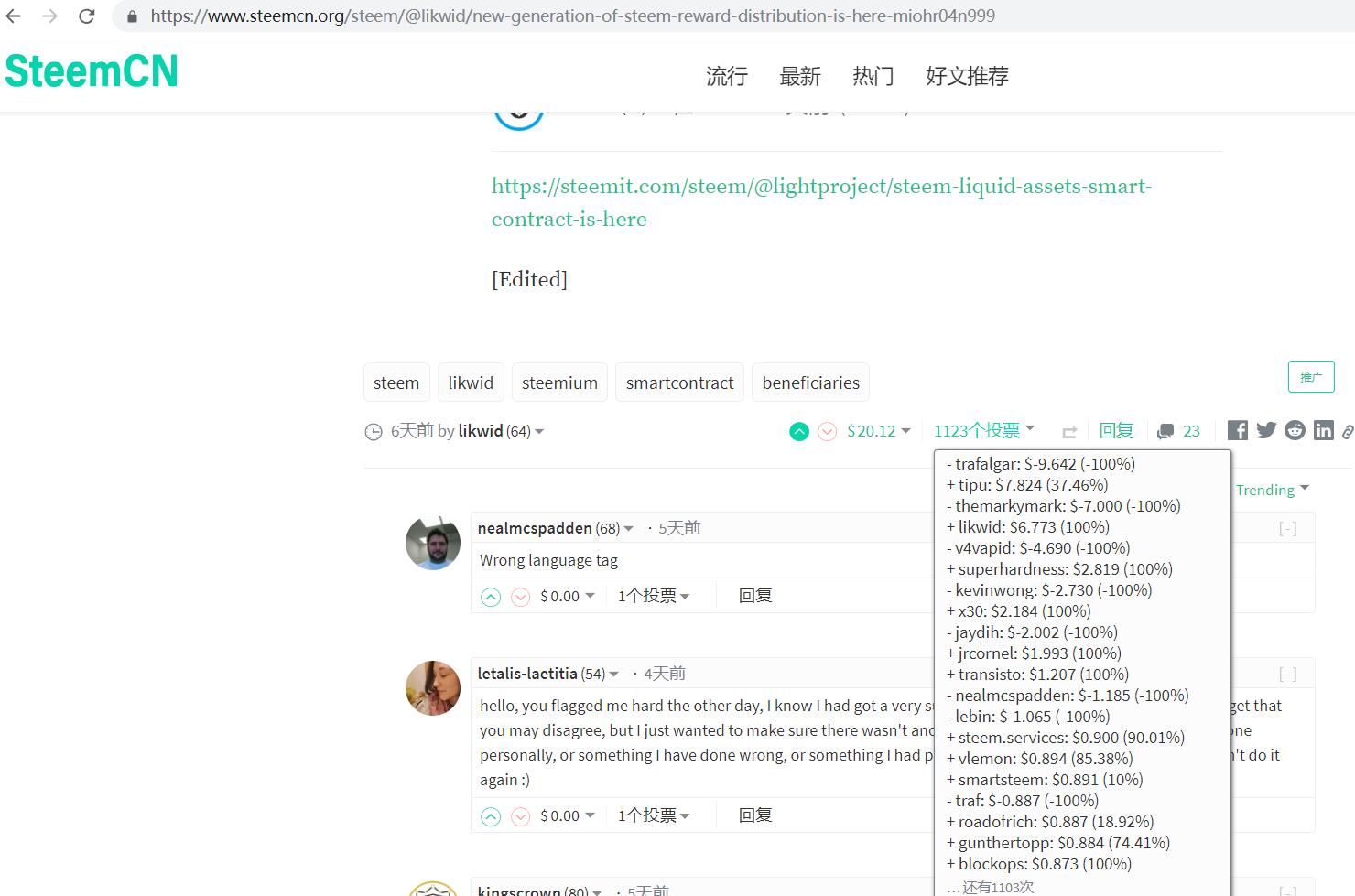
Task: Select the steem tag
Action: (x=396, y=383)
